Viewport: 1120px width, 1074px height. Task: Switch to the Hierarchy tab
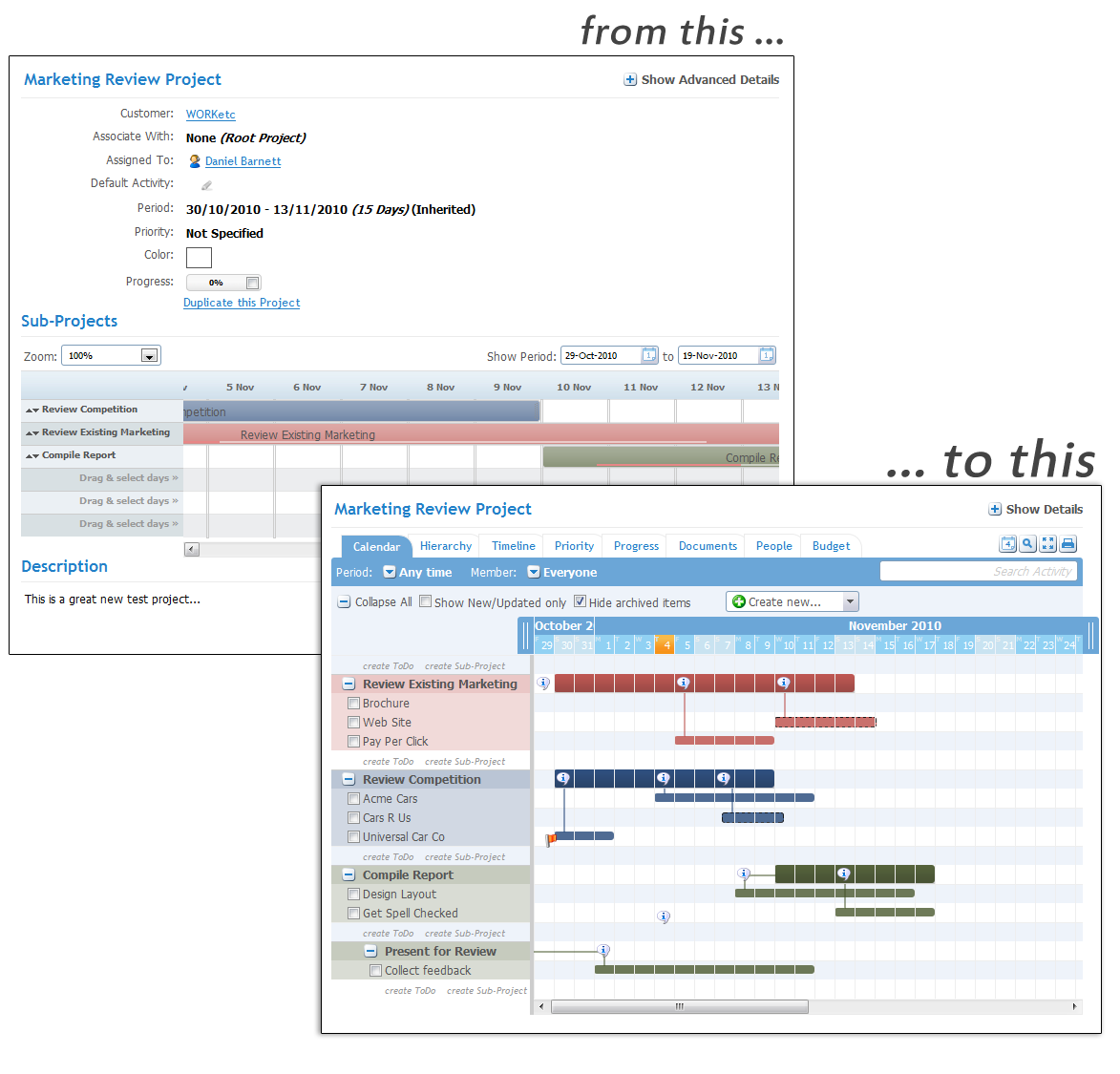446,546
